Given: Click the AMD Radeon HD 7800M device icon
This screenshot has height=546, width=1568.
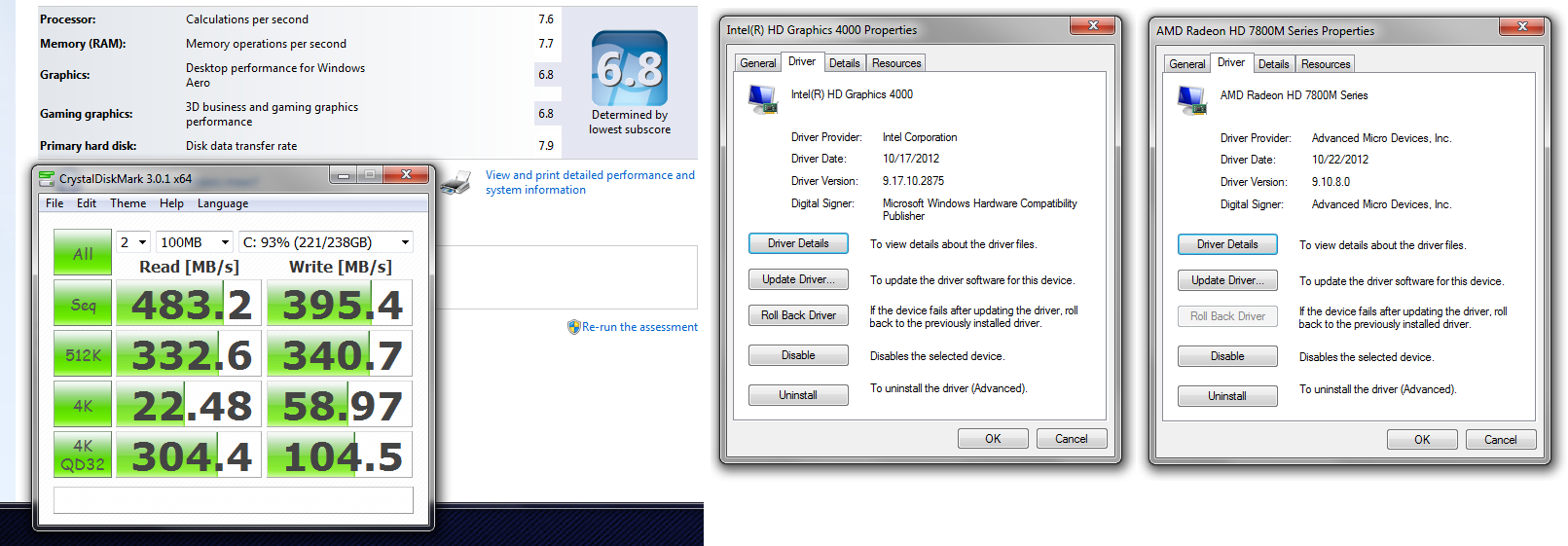Looking at the screenshot, I should click(x=1191, y=100).
